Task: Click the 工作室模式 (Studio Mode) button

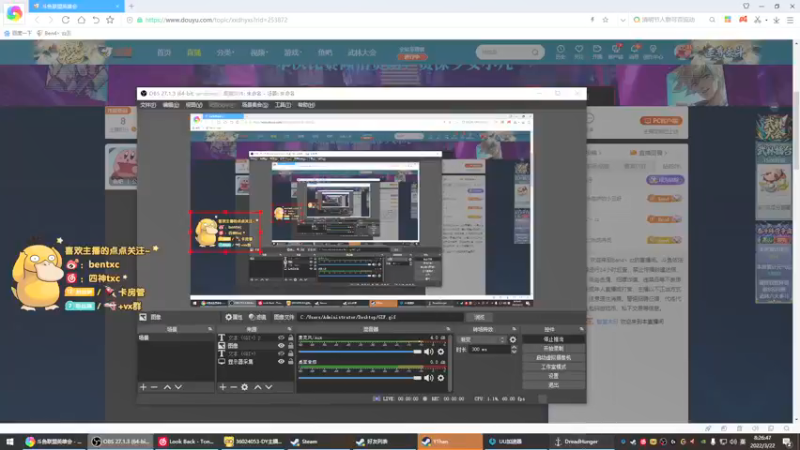Action: click(x=554, y=367)
